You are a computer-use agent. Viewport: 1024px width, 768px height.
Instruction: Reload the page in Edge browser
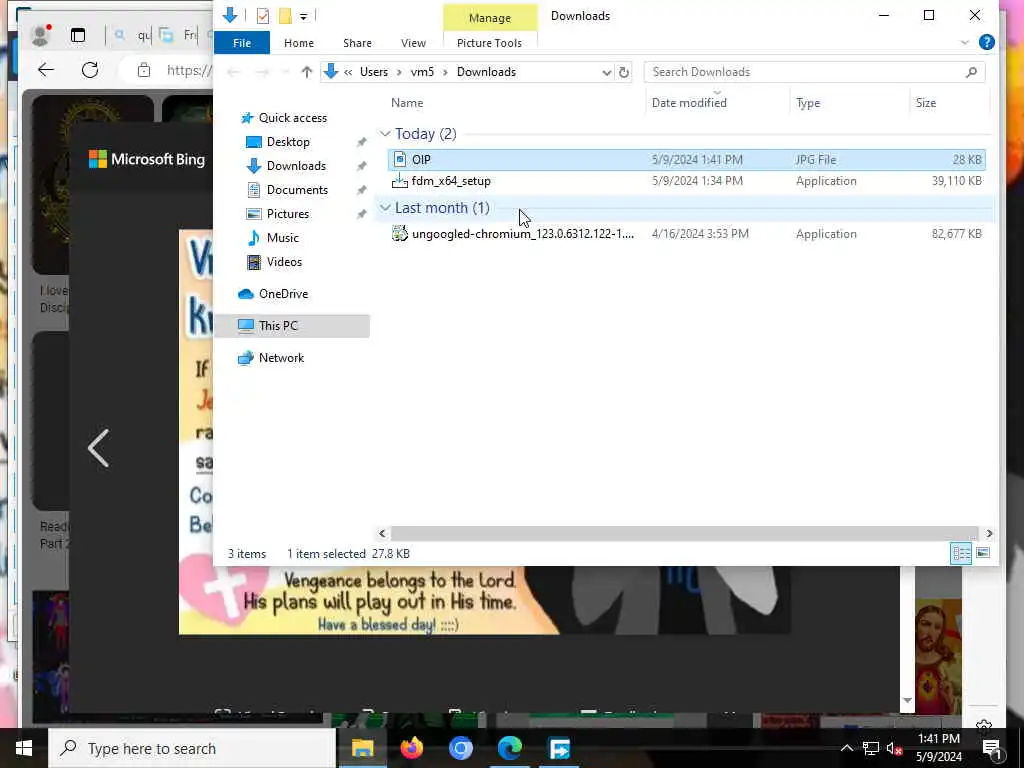point(90,70)
